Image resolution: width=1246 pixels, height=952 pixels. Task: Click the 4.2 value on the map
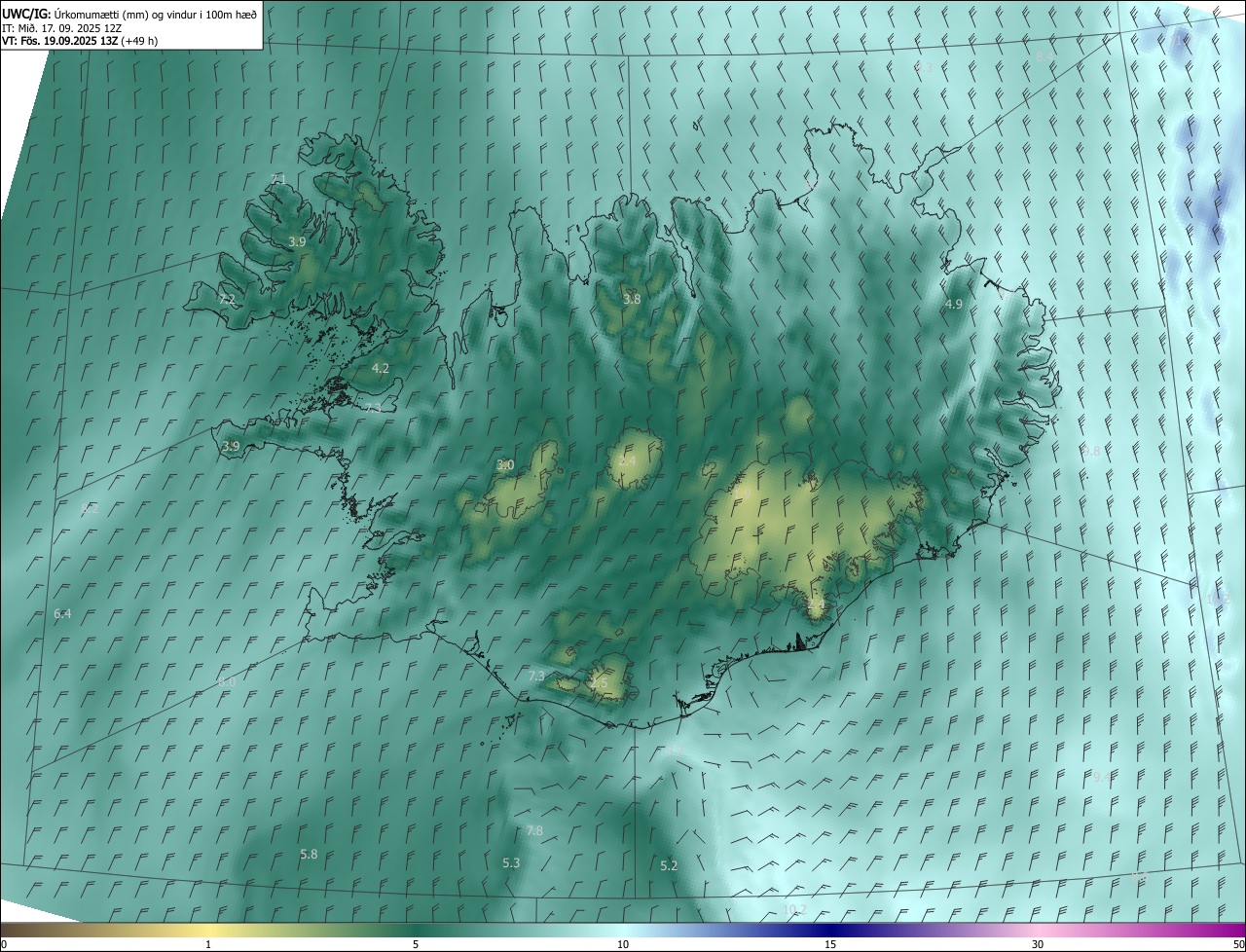381,368
